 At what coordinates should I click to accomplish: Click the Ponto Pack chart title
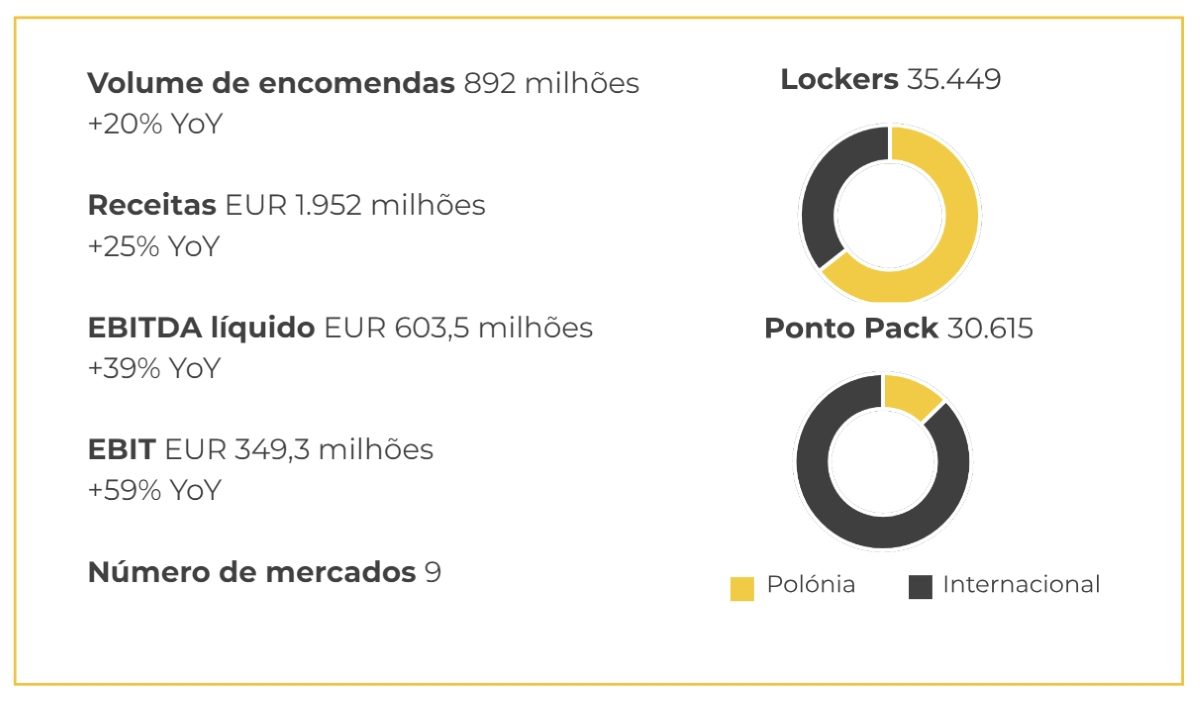[851, 328]
